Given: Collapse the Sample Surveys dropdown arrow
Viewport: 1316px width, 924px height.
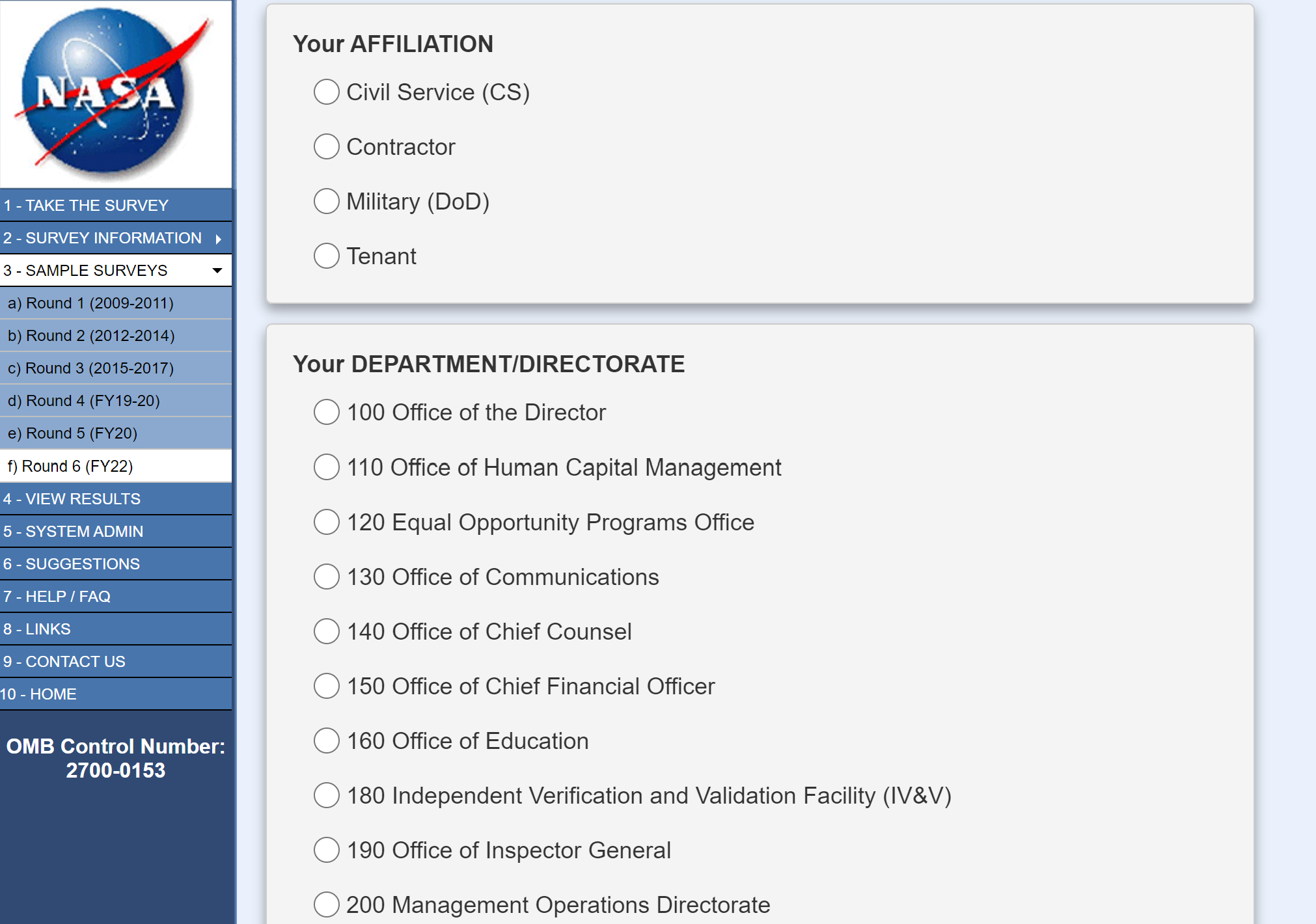Looking at the screenshot, I should click(x=217, y=271).
